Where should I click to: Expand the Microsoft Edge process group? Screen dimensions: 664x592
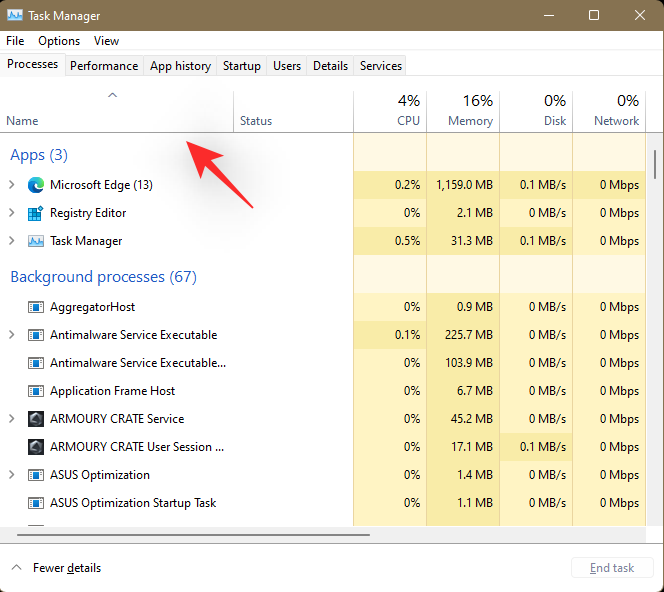tap(12, 185)
